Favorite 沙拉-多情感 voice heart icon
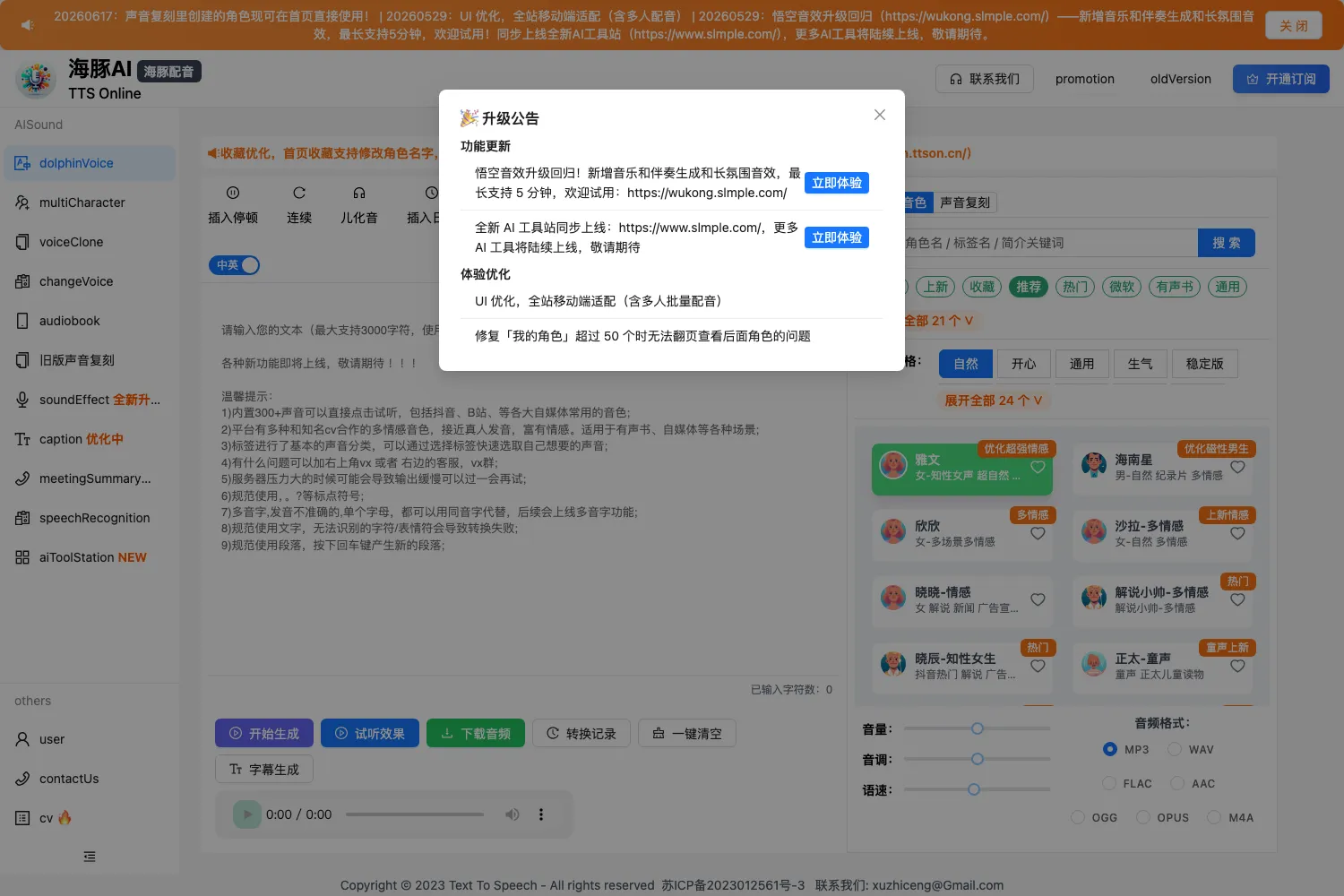 point(1237,533)
